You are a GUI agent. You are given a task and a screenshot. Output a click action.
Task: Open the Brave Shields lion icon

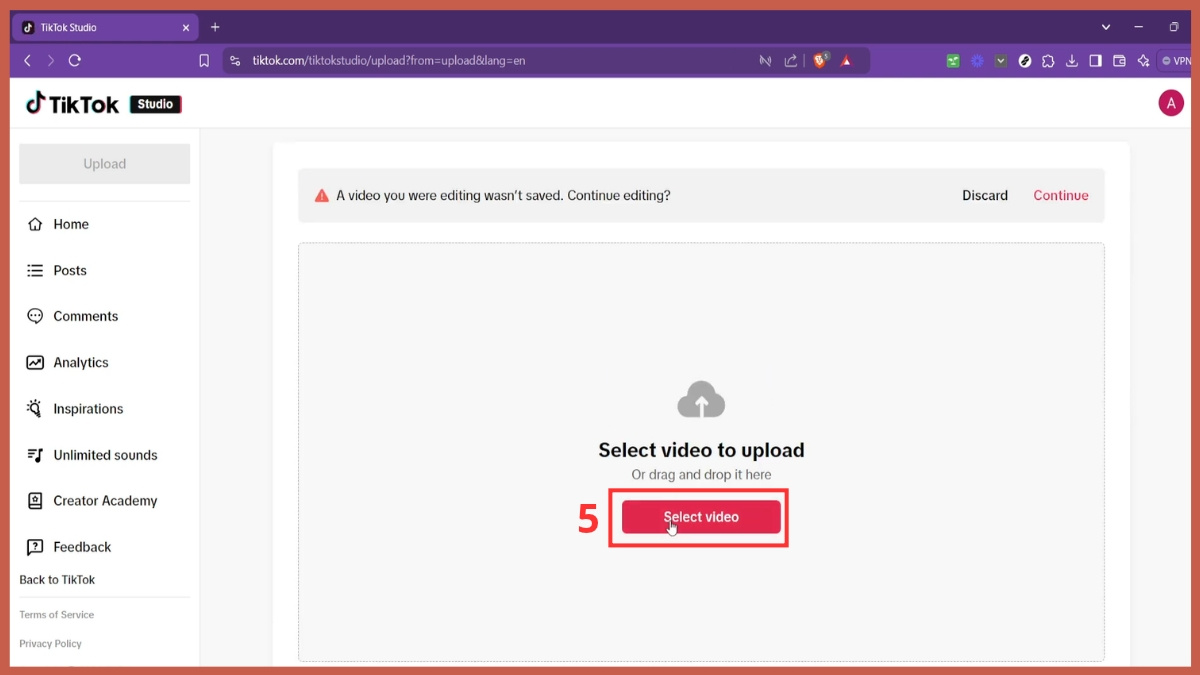[820, 61]
